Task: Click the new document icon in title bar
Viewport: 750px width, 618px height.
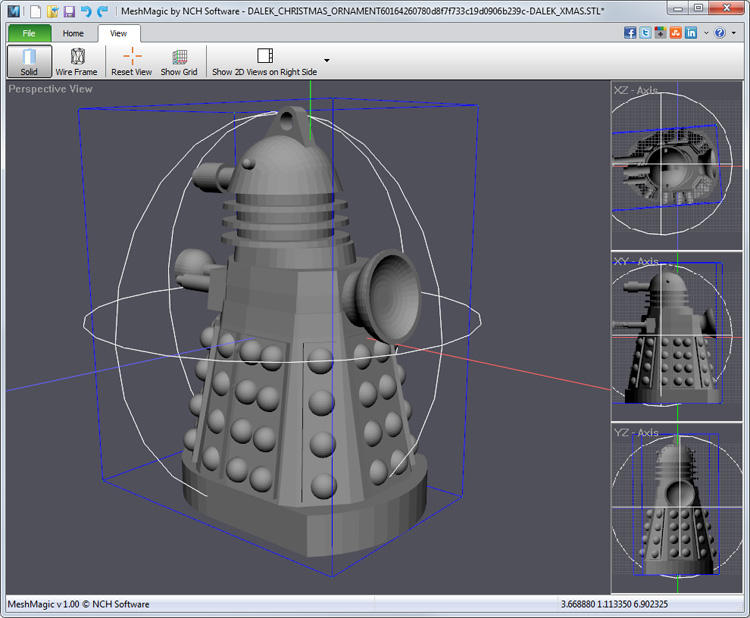Action: point(35,11)
